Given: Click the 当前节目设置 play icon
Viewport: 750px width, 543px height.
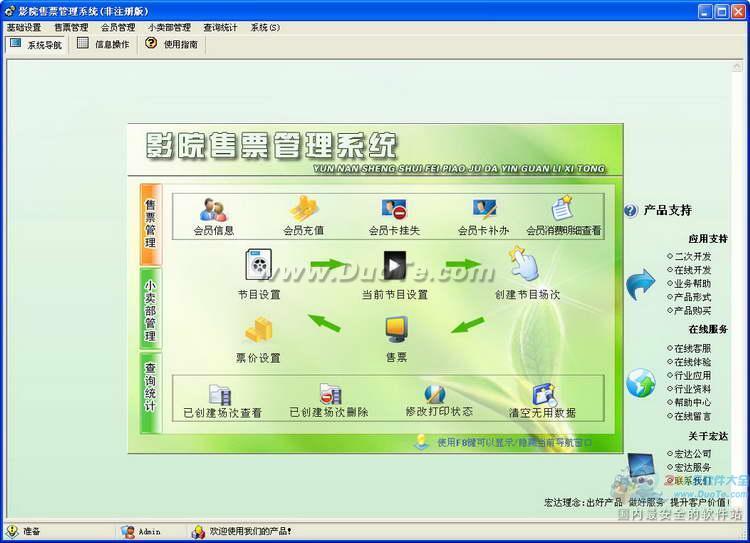Looking at the screenshot, I should click(395, 266).
